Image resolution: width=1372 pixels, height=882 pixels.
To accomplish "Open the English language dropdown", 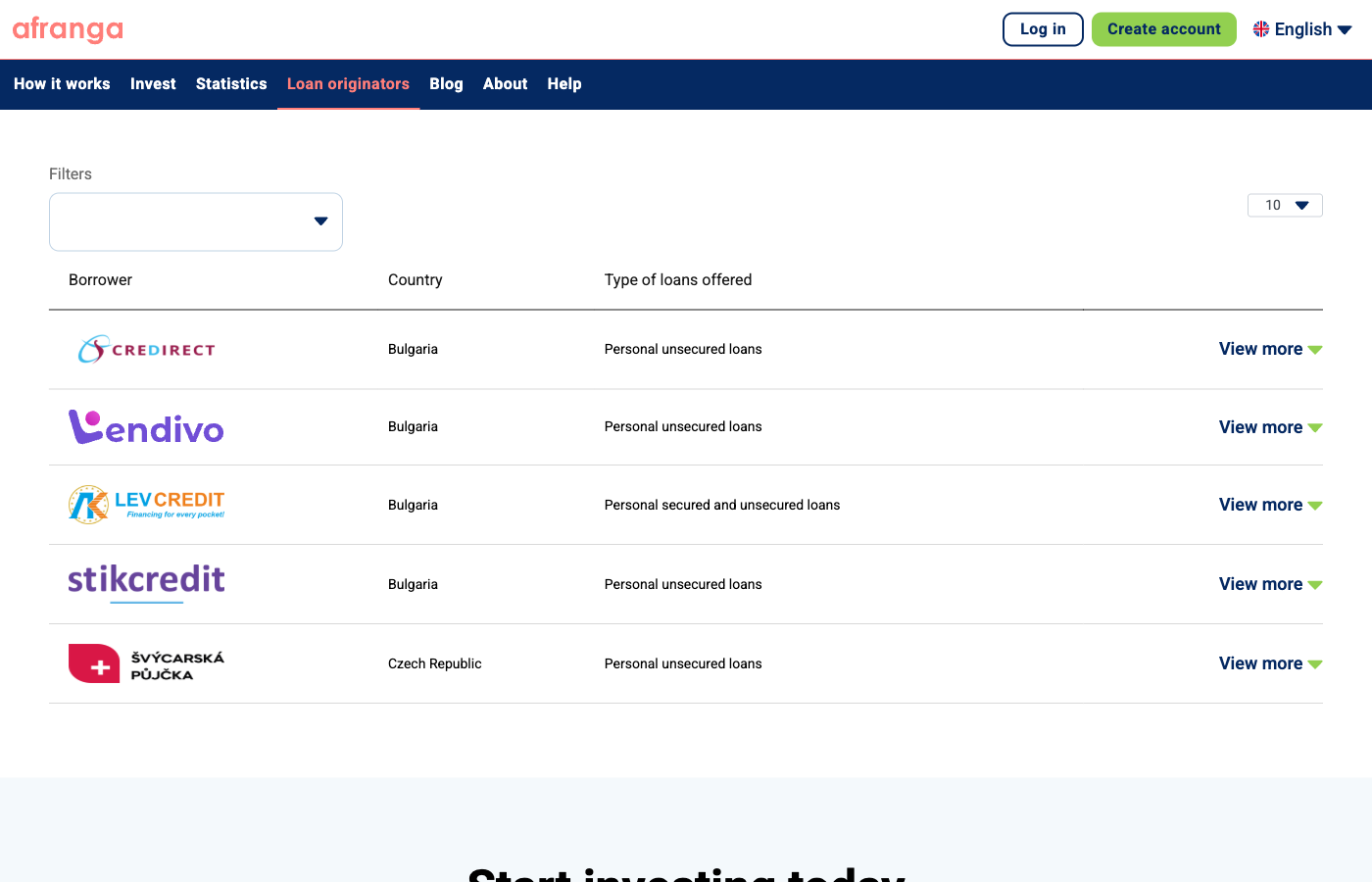I will pos(1302,28).
